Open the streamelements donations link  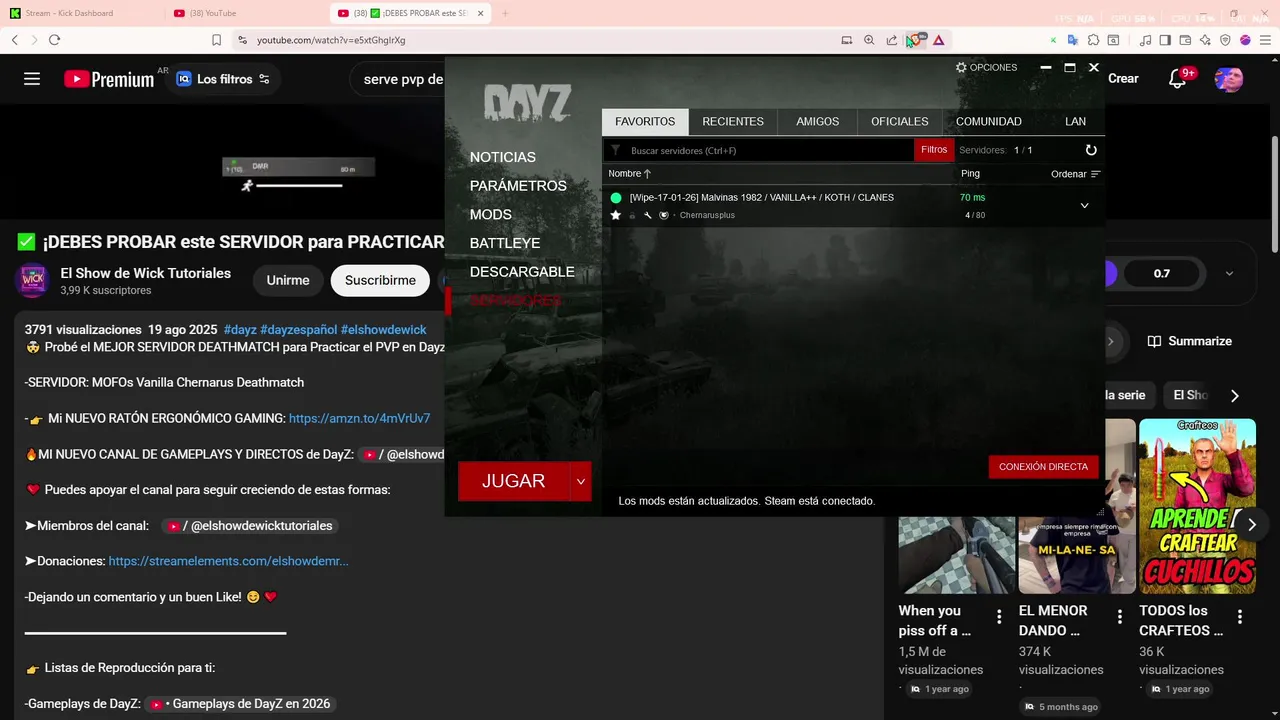tap(229, 561)
